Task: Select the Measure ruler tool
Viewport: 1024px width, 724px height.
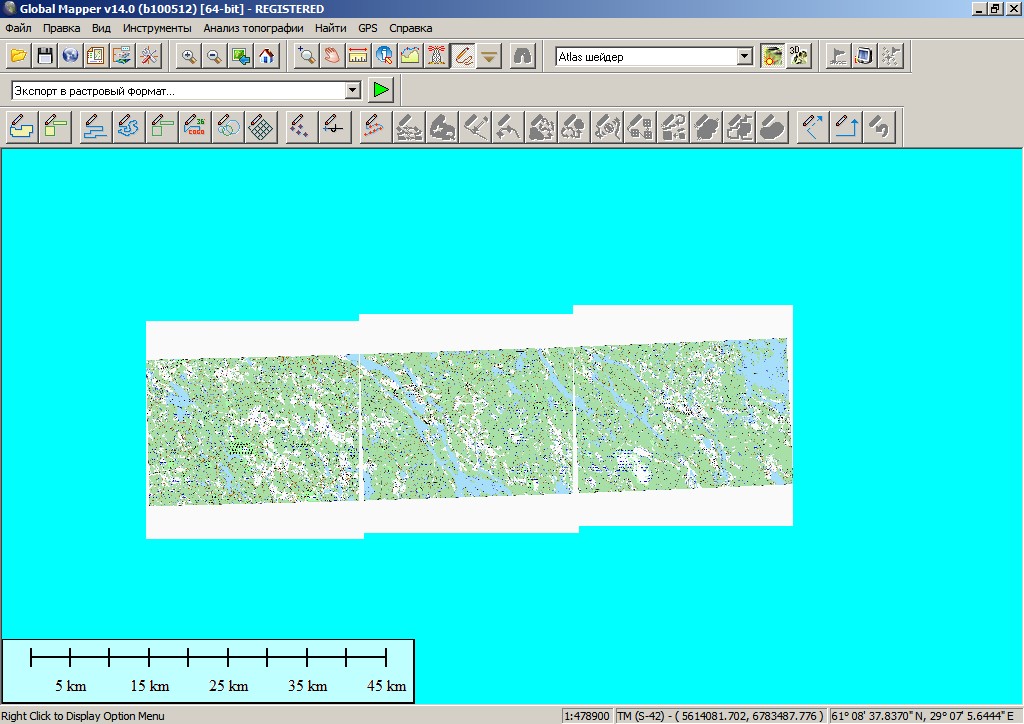Action: (x=358, y=56)
